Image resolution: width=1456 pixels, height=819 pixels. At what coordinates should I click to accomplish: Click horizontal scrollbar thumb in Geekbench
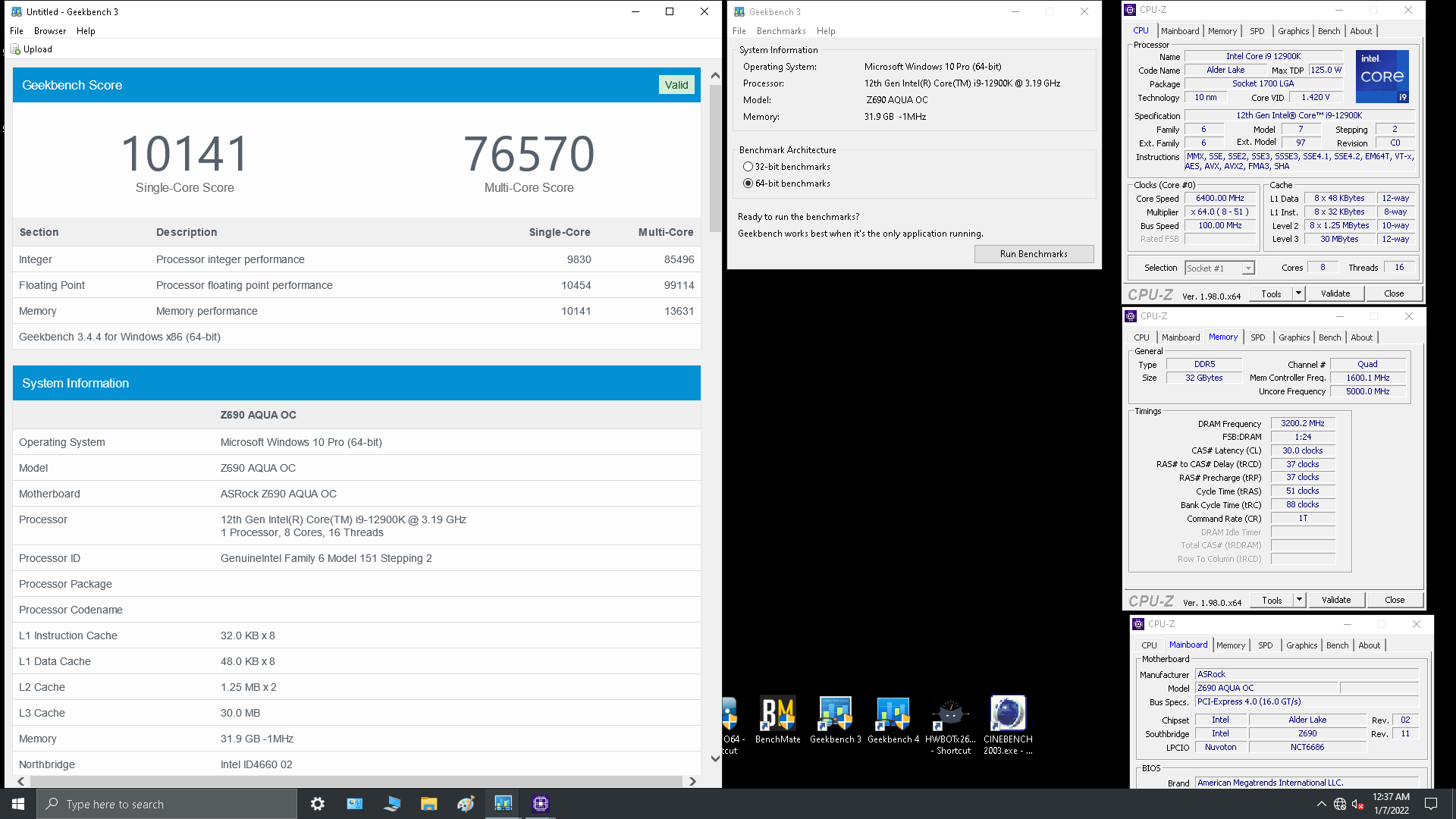pos(356,781)
